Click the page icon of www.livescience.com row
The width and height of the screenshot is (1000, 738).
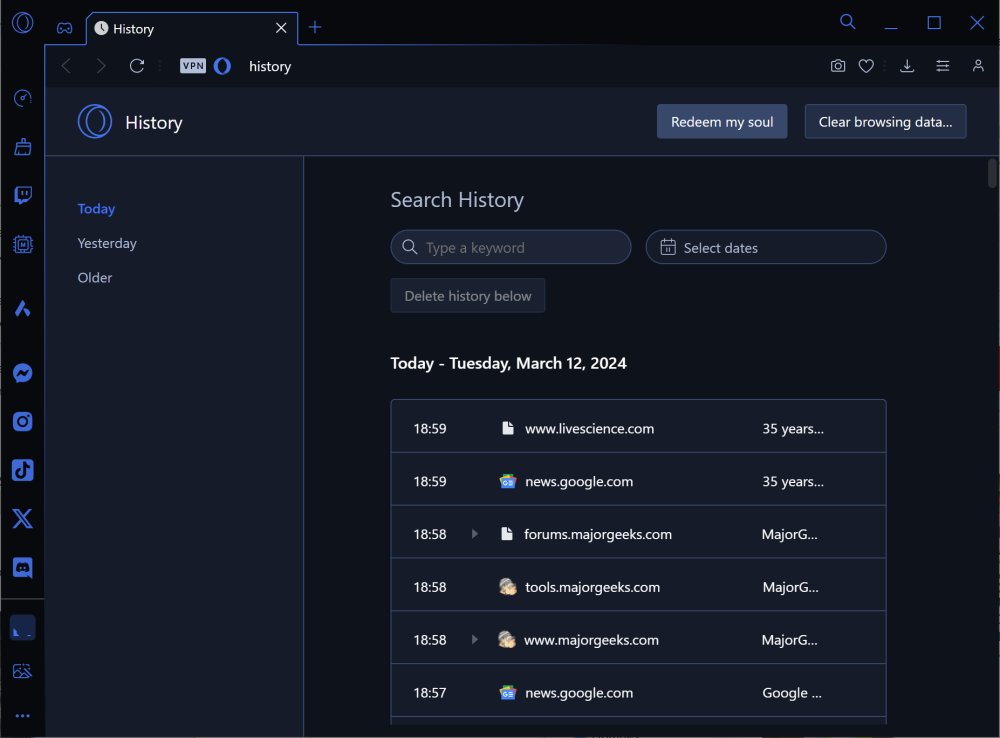pos(508,428)
